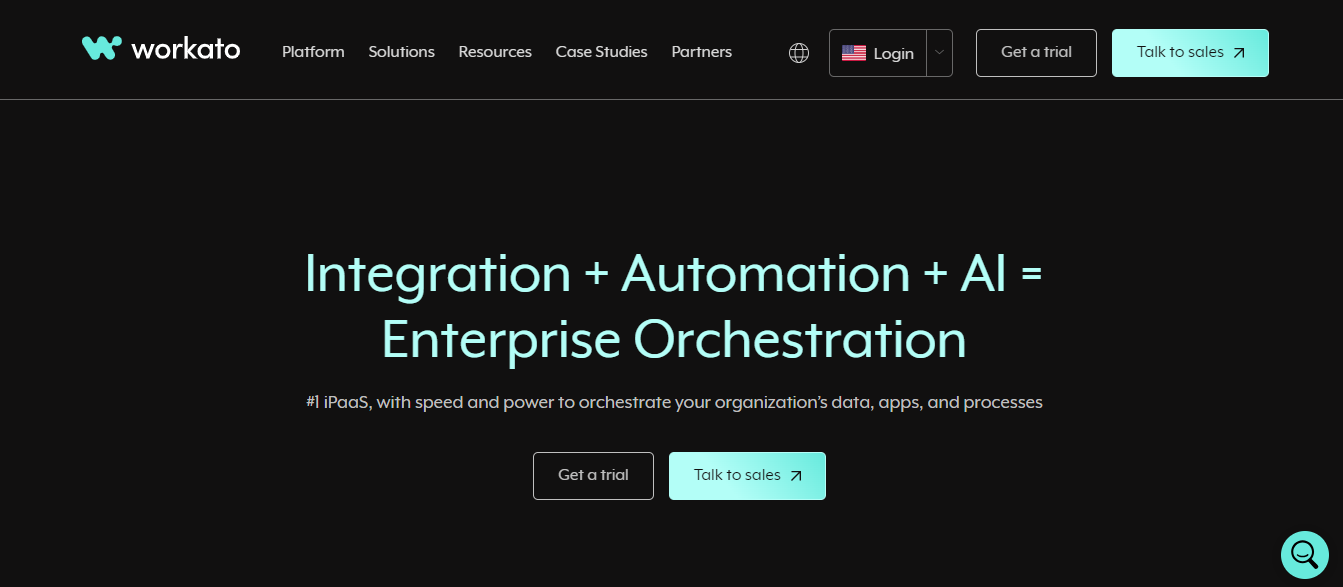
Task: Expand the Login region chevron dropdown
Action: [x=938, y=52]
